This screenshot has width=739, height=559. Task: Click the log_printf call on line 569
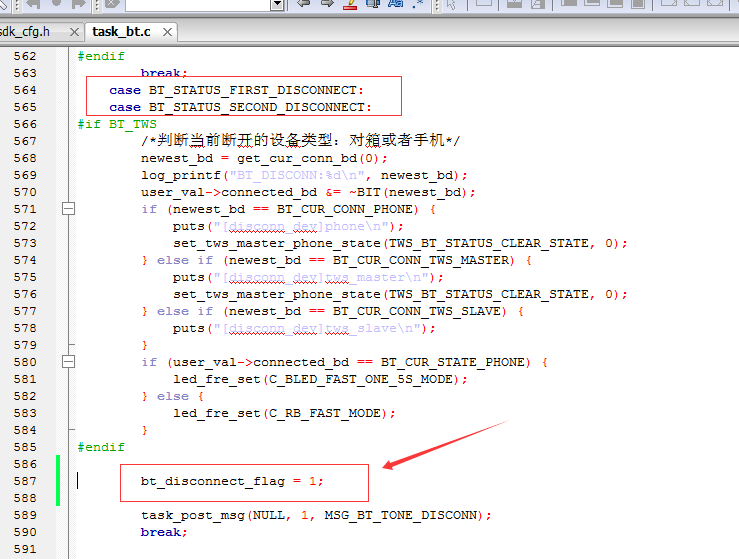click(x=304, y=175)
